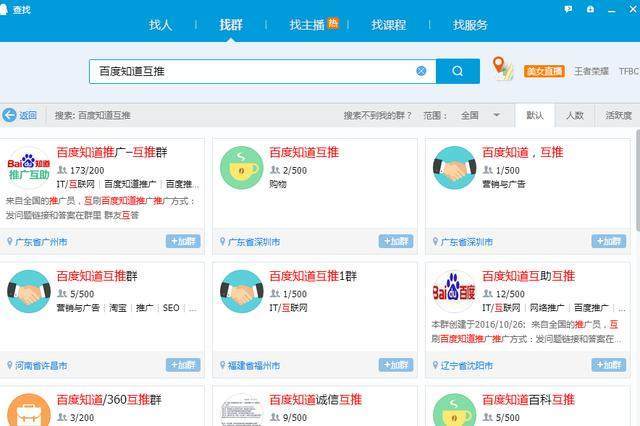
Task: Select the 全国 range value
Action: [x=469, y=115]
